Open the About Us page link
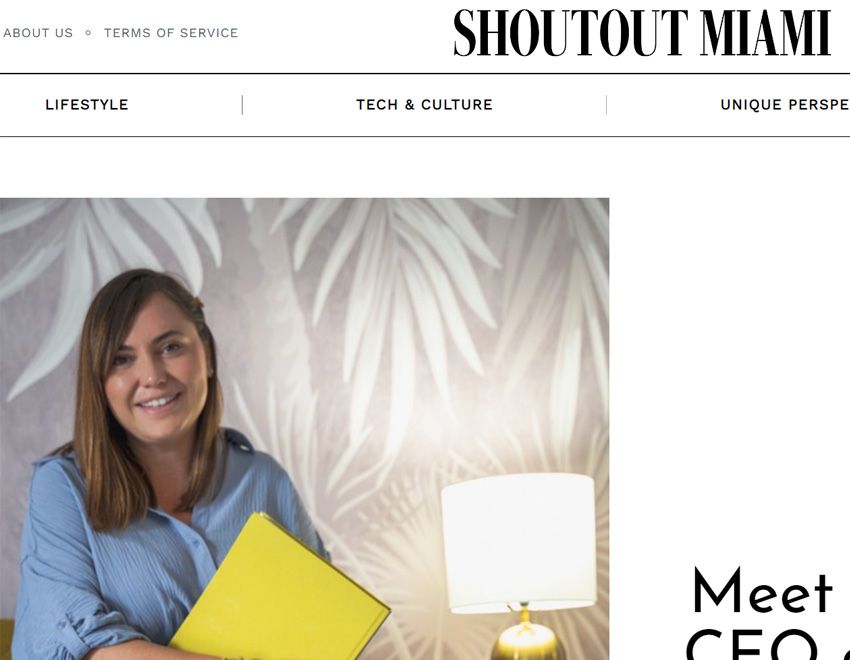The width and height of the screenshot is (850, 660). pos(38,33)
